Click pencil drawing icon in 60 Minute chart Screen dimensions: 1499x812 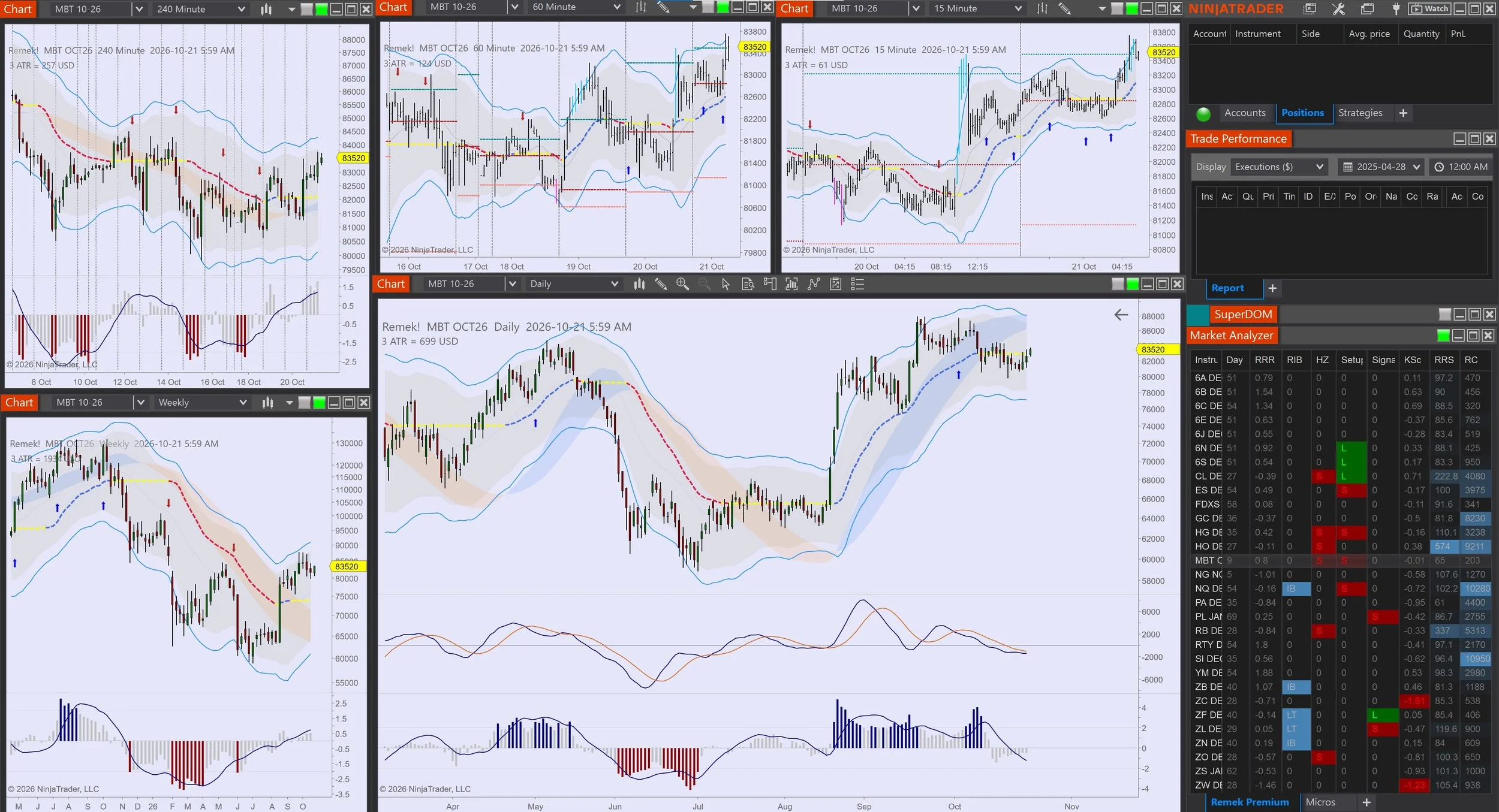coord(663,7)
